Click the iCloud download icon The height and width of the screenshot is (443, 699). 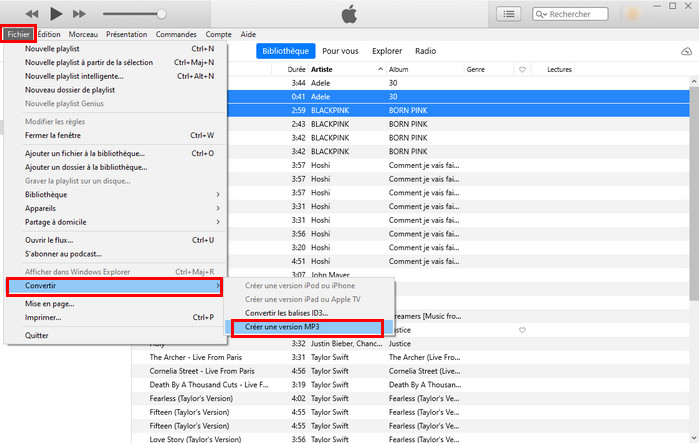[686, 51]
